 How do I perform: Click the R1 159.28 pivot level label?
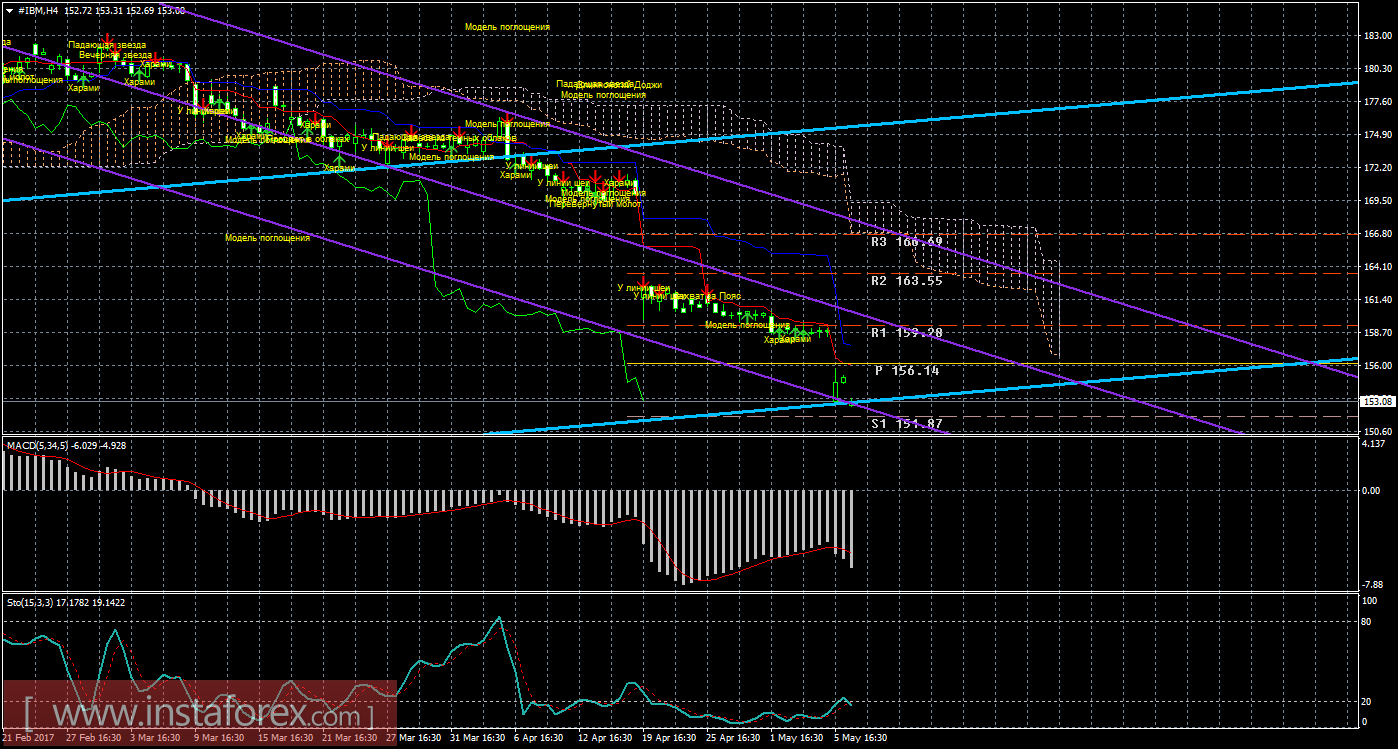905,332
